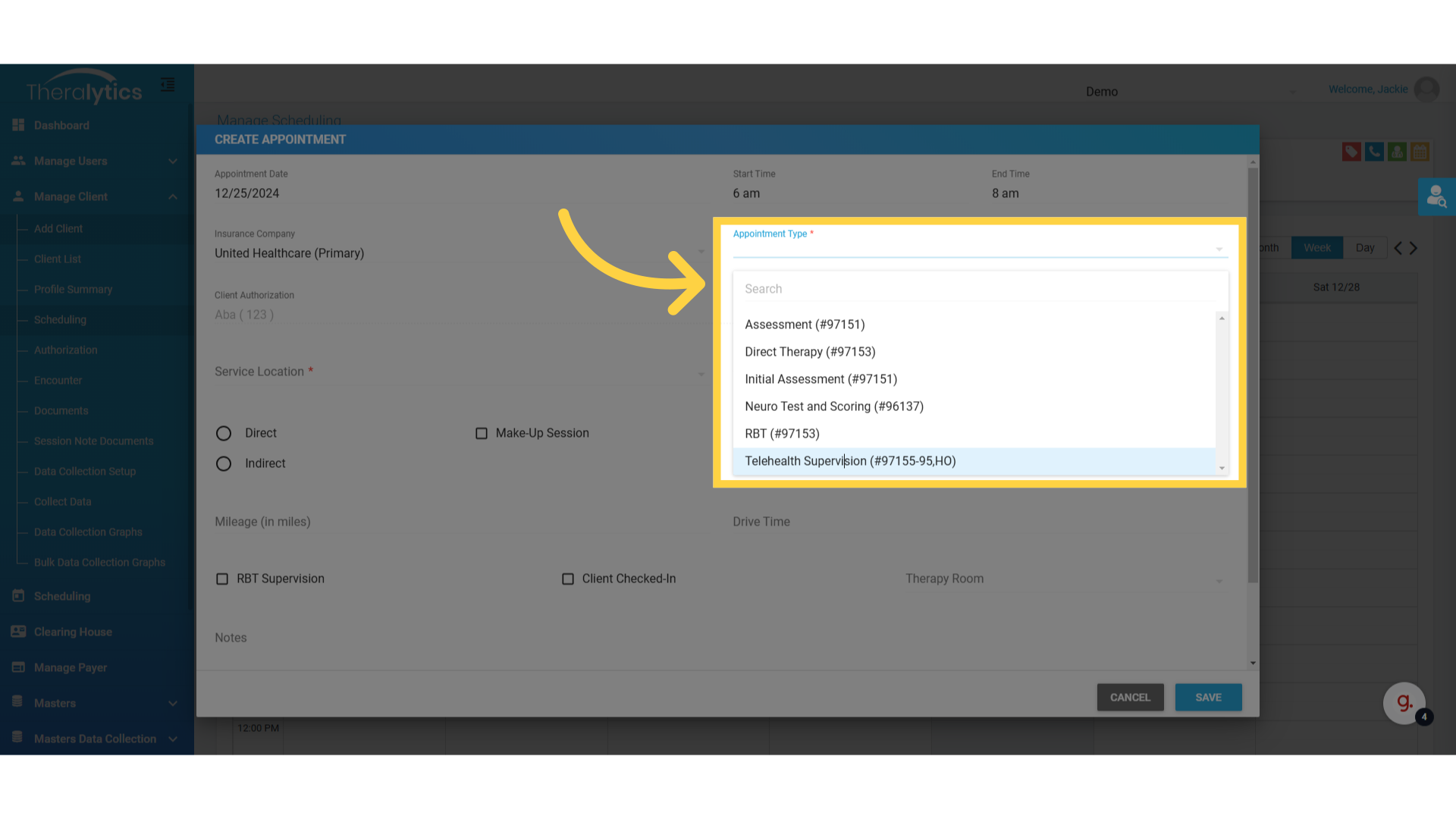Click the green doctor icon

pyautogui.click(x=1397, y=152)
